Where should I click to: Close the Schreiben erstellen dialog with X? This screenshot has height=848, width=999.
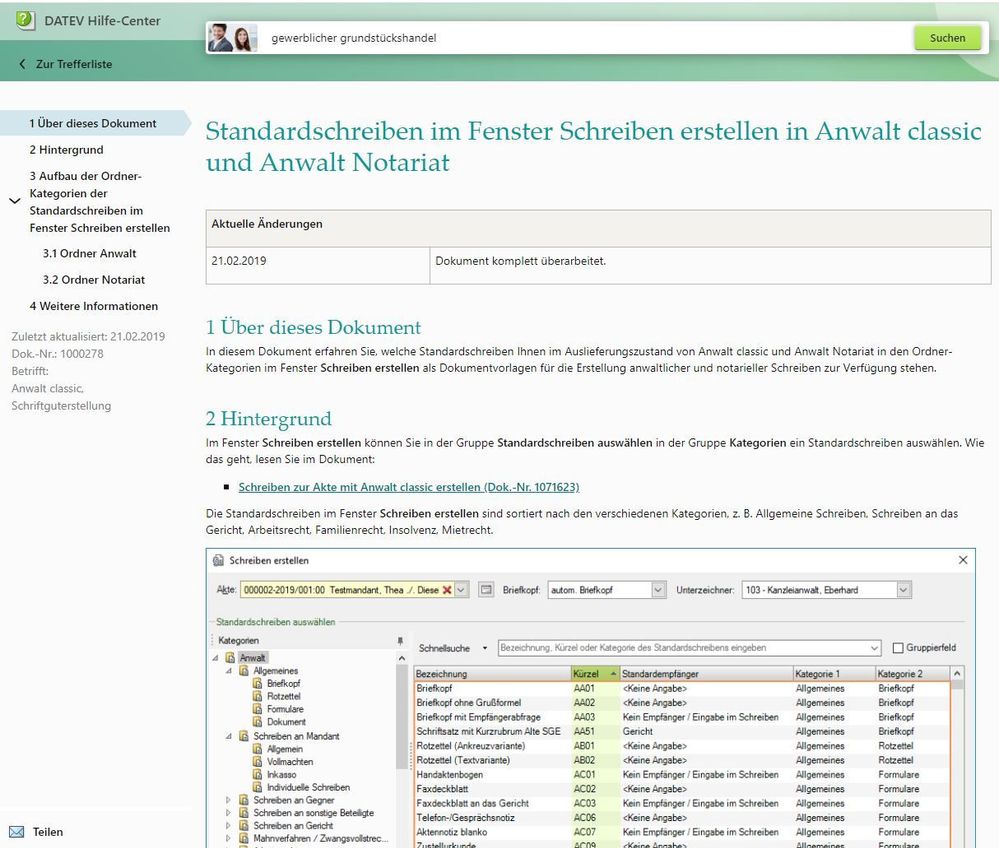click(963, 560)
